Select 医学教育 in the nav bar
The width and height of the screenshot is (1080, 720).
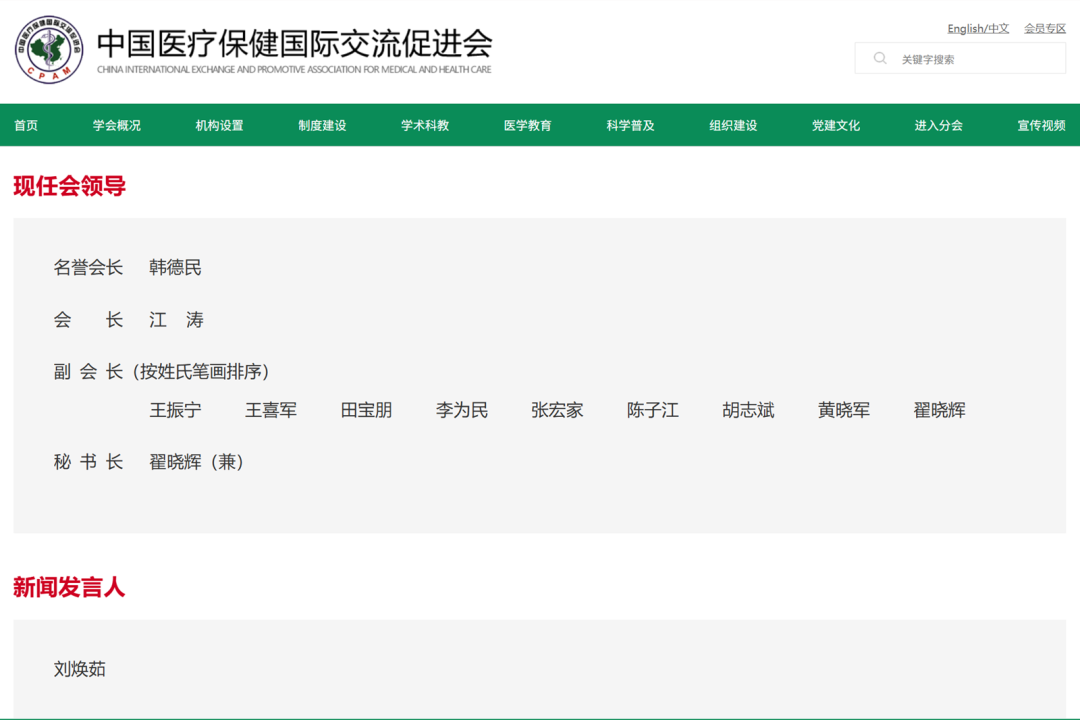click(x=527, y=125)
